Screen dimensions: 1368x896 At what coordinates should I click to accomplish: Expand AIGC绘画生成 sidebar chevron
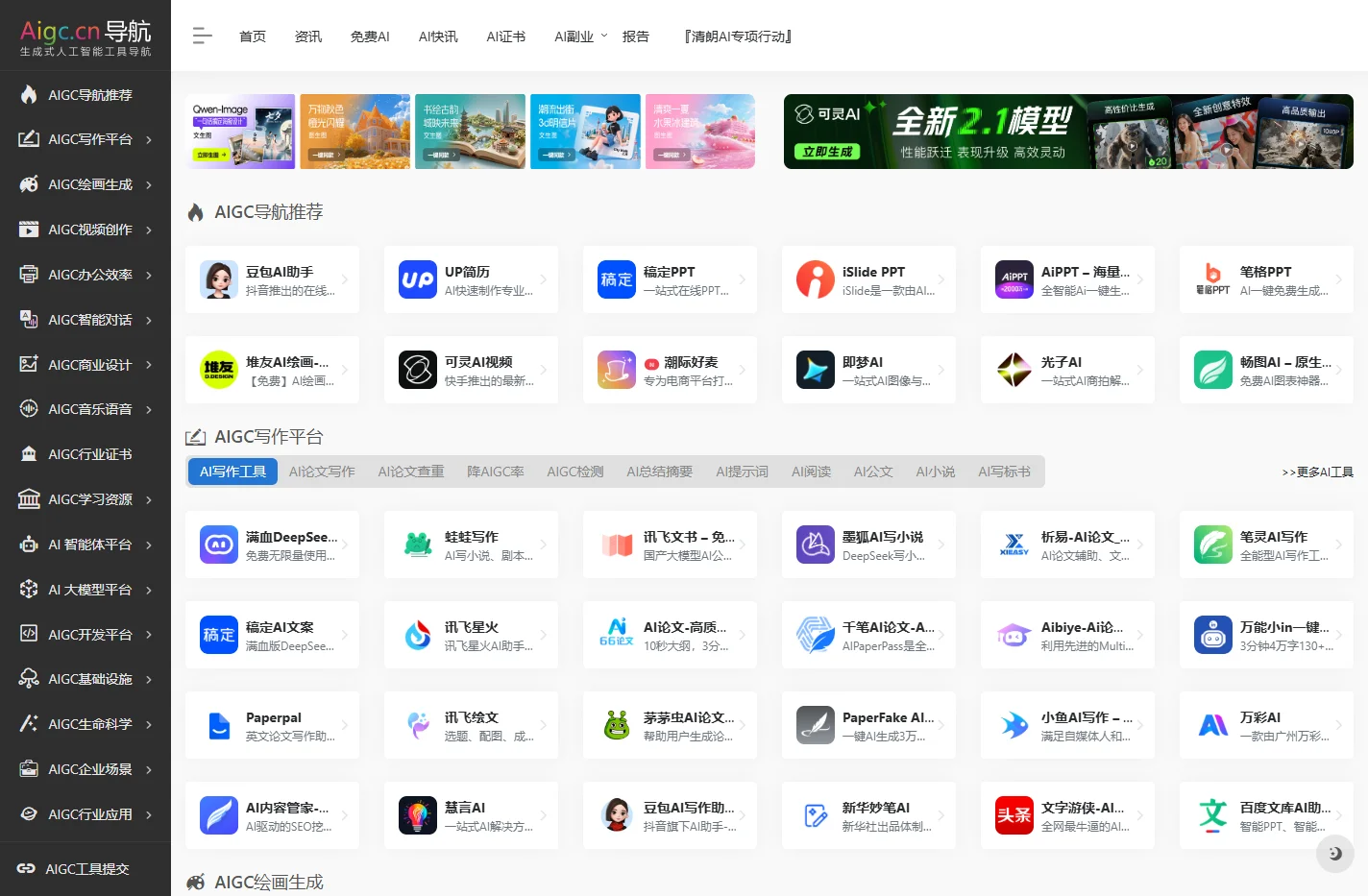(x=149, y=185)
